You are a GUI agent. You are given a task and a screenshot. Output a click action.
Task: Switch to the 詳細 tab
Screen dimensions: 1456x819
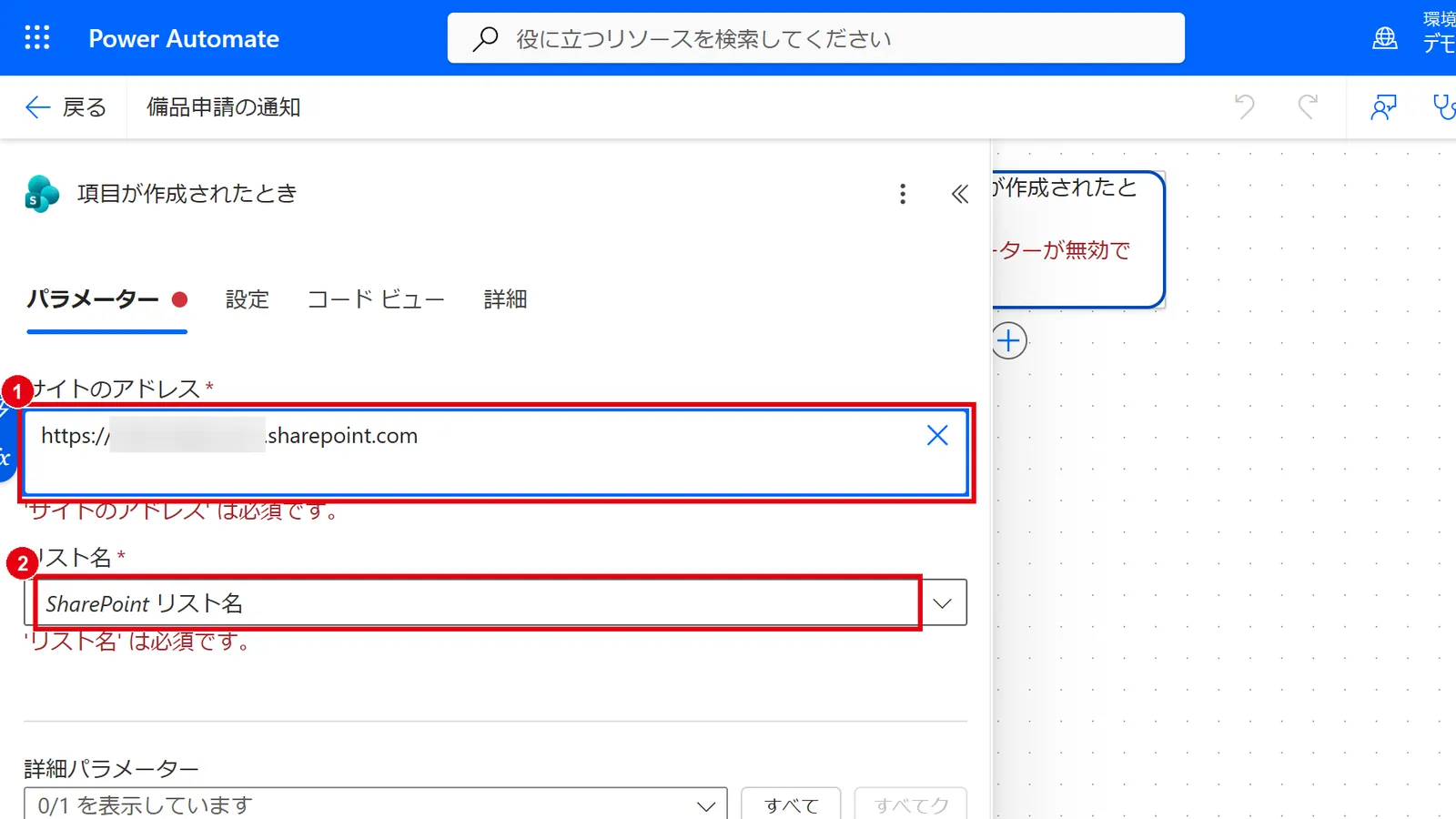point(505,299)
